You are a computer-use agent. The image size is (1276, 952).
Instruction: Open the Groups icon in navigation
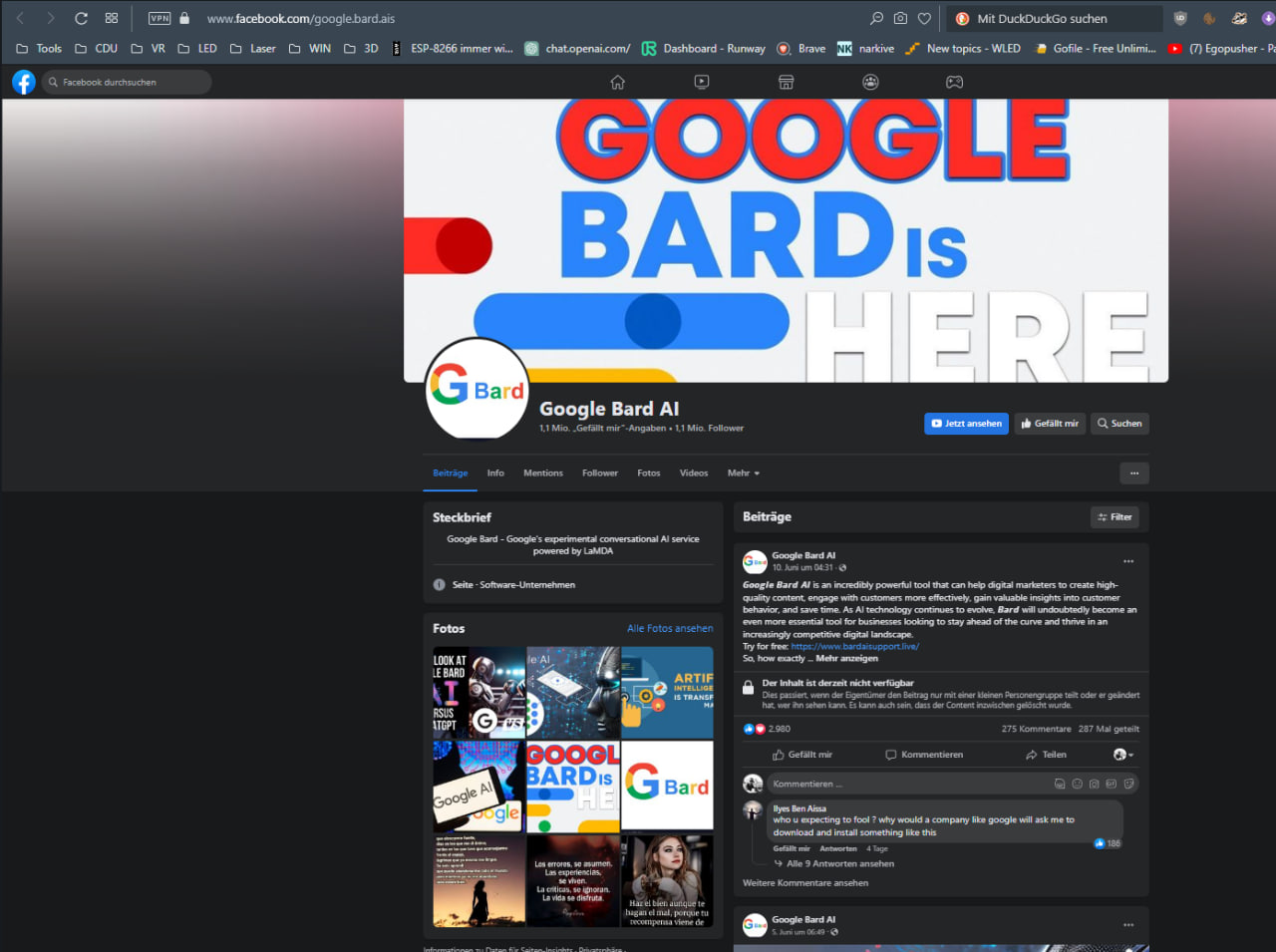(870, 82)
